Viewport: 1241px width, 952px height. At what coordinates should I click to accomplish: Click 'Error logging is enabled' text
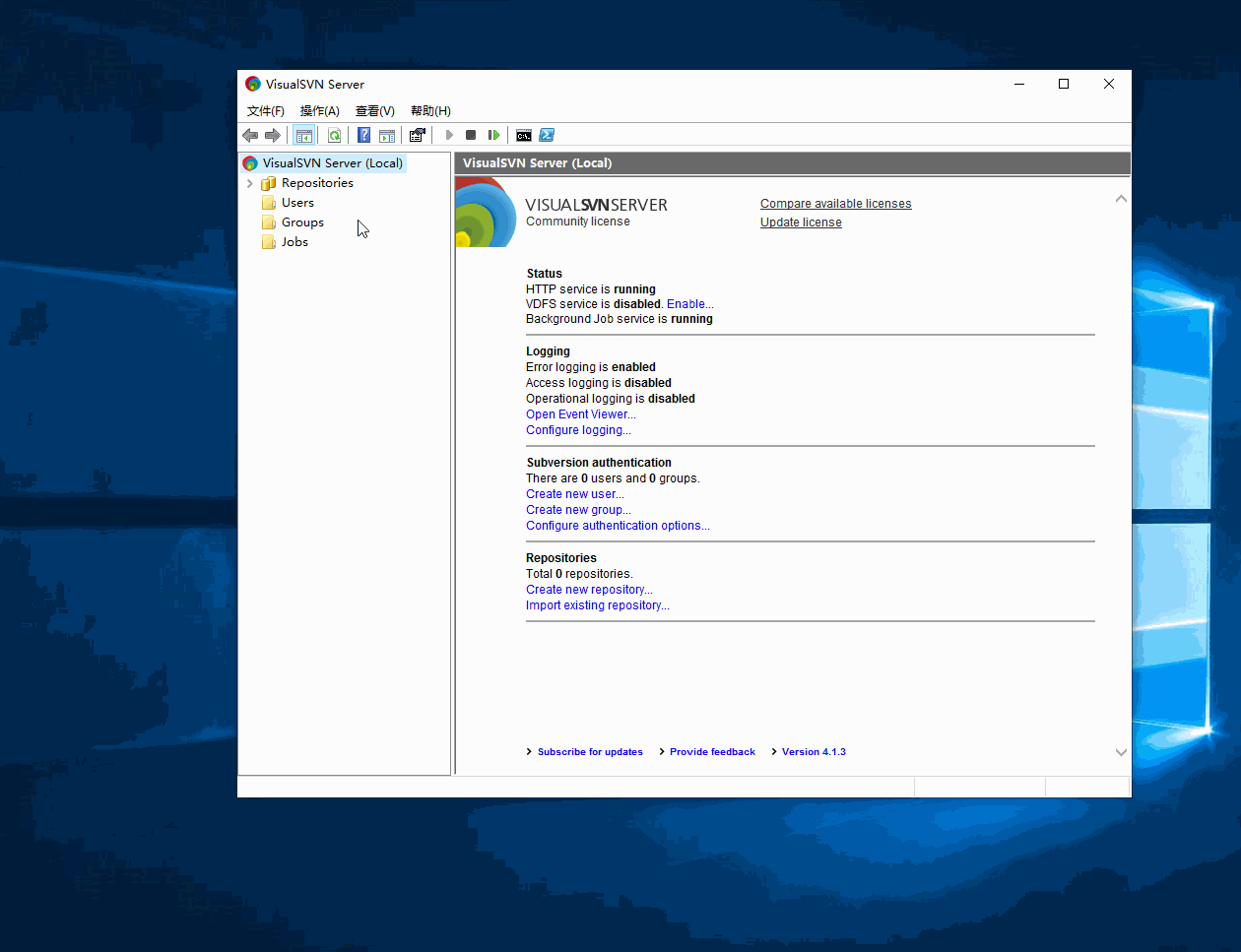591,367
